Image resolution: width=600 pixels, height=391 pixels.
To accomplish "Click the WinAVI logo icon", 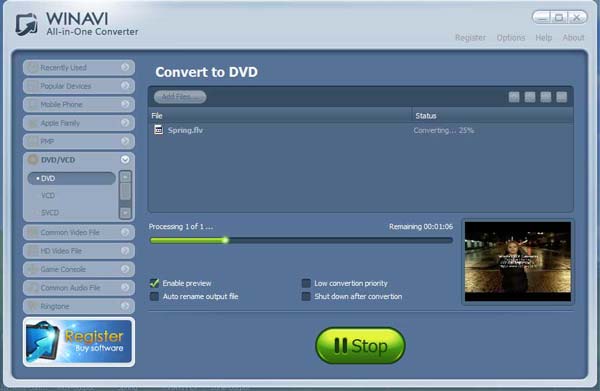I will click(x=26, y=24).
